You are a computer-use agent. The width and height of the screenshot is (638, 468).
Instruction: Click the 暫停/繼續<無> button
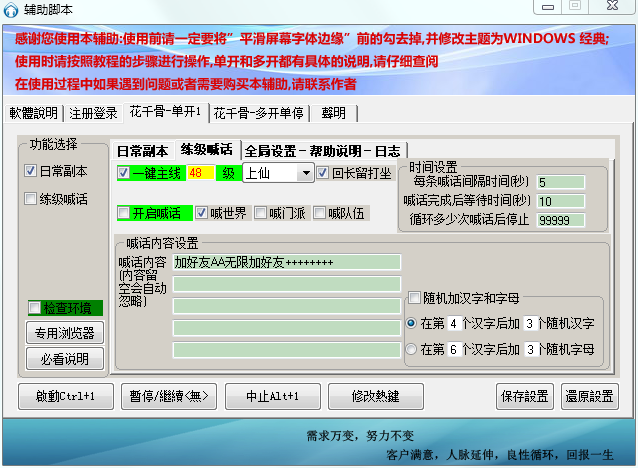[x=169, y=396]
